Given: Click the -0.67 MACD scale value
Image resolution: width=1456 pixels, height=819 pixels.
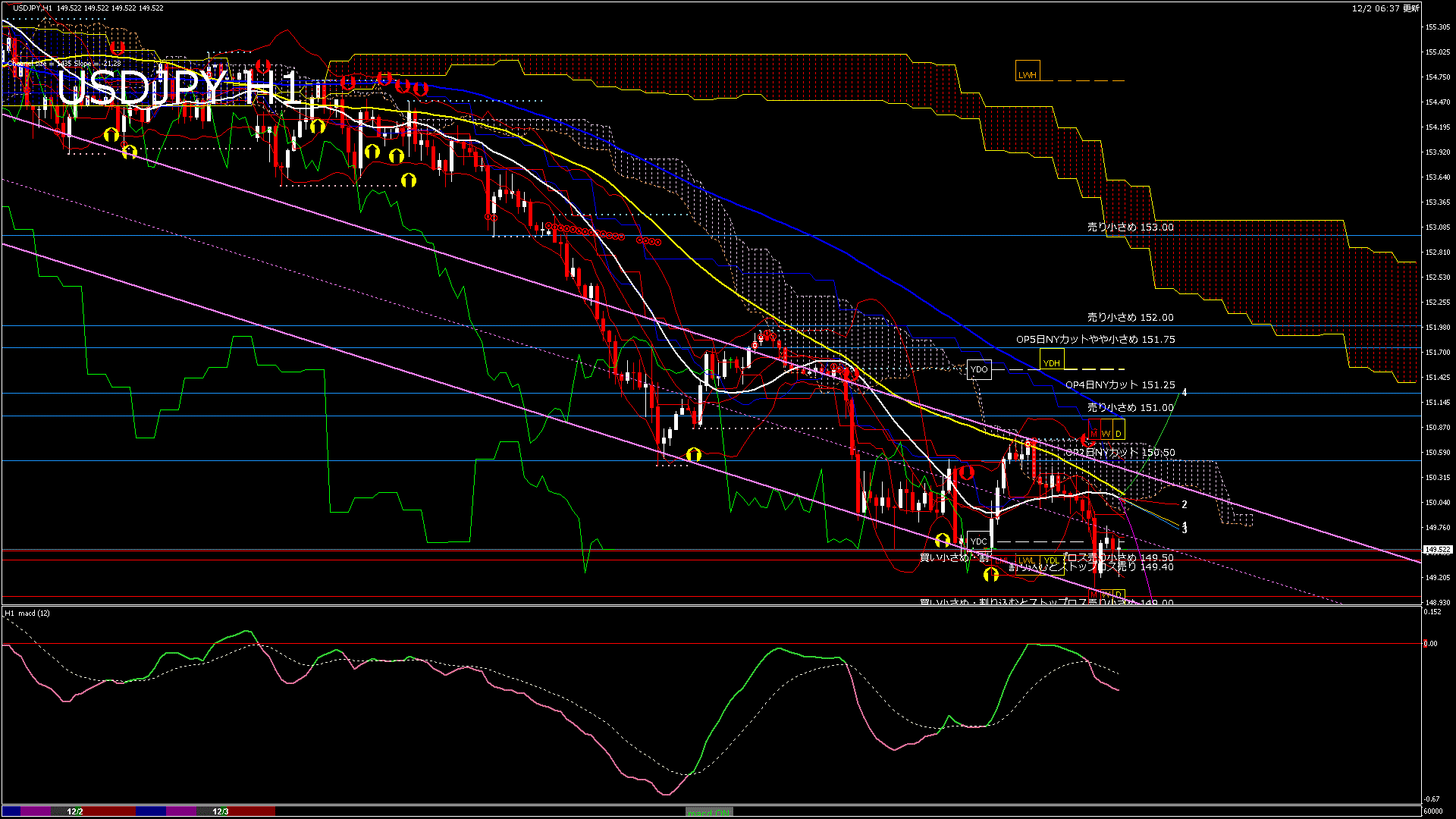Looking at the screenshot, I should (x=1432, y=799).
